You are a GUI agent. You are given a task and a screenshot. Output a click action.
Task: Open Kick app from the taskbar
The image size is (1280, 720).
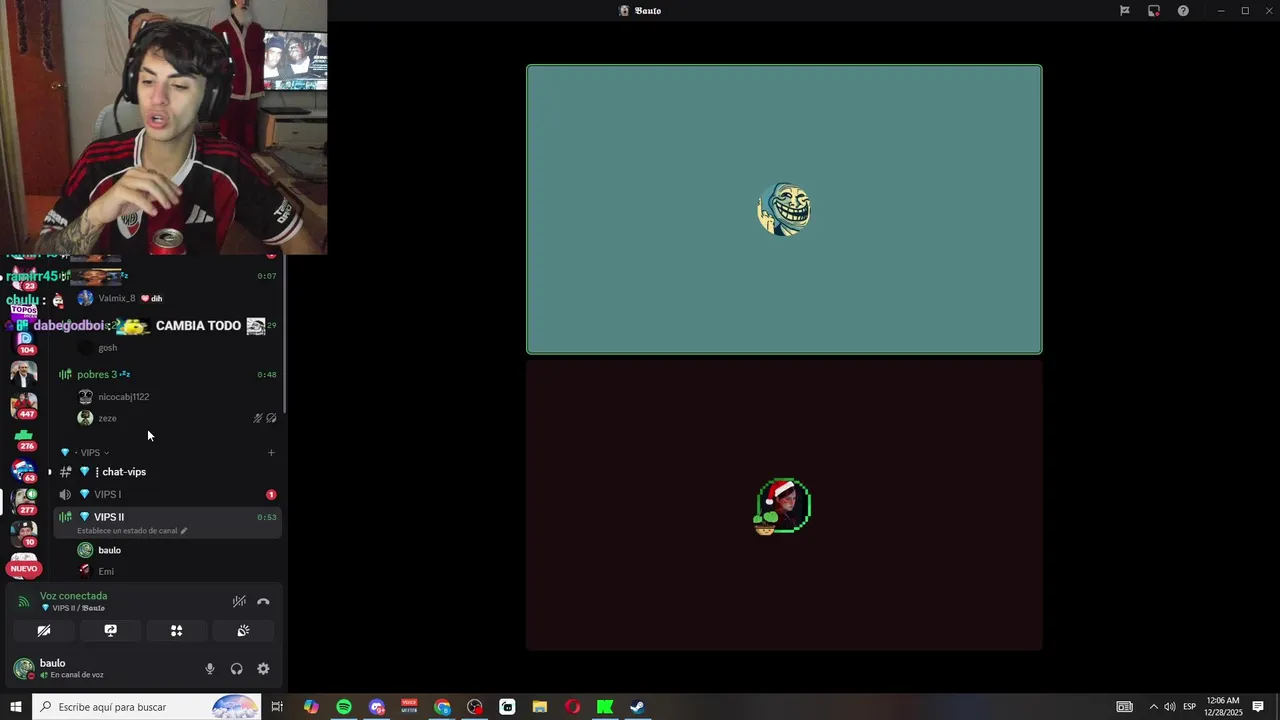(x=605, y=707)
